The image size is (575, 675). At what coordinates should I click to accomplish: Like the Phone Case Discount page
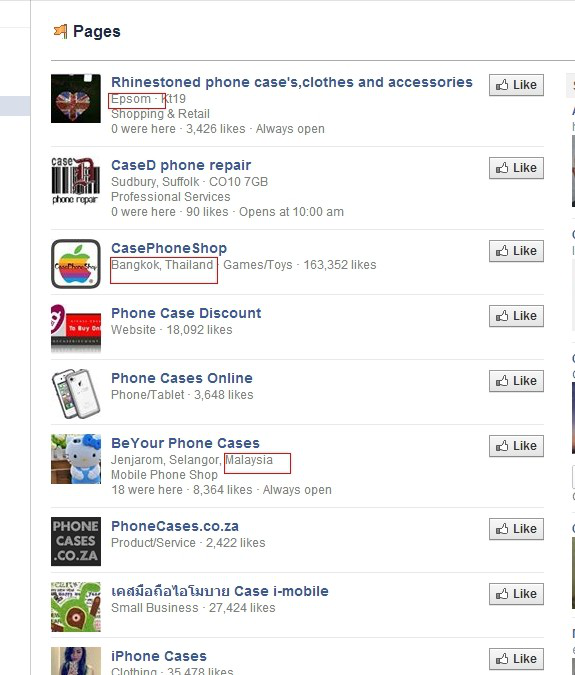(516, 316)
